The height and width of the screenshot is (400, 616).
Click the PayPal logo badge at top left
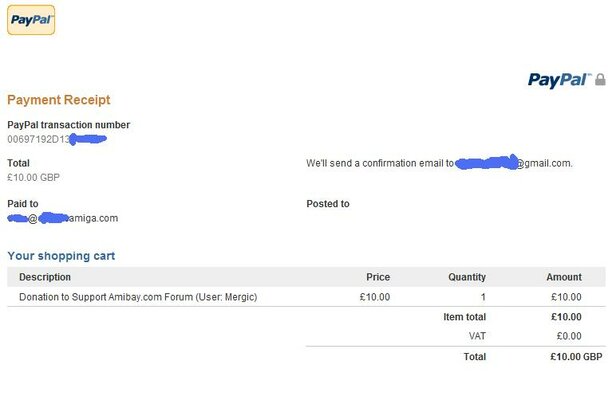(x=31, y=19)
